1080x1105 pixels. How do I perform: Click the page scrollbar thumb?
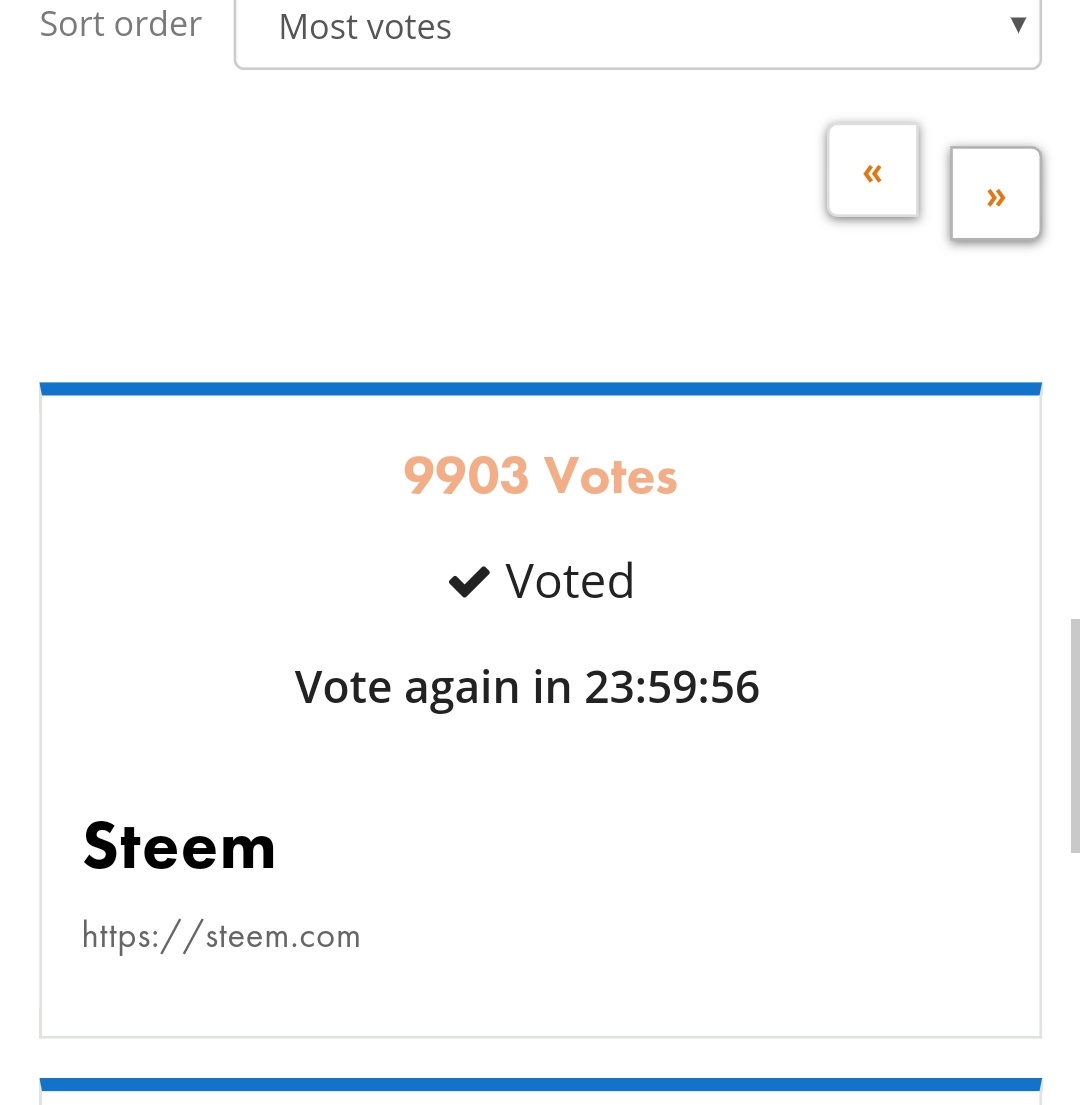(x=1075, y=735)
